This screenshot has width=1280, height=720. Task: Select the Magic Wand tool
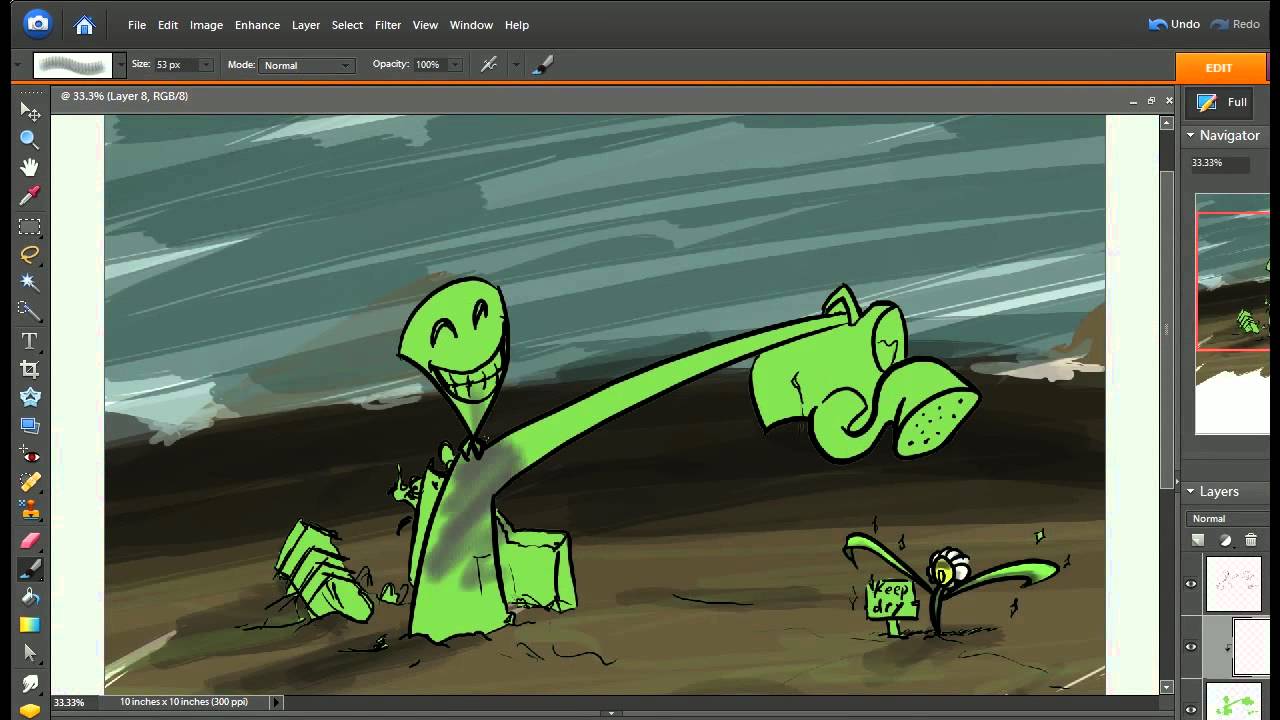click(30, 282)
